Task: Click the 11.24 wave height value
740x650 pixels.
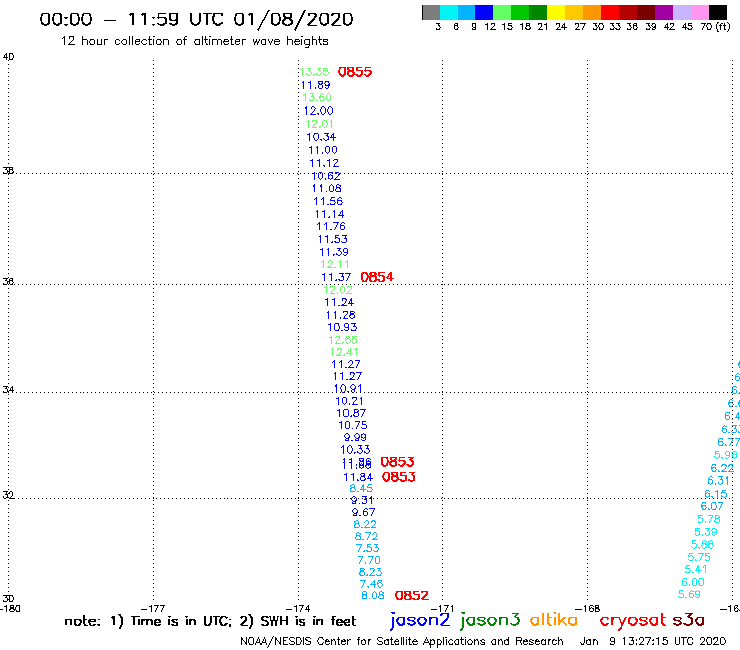Action: (339, 302)
